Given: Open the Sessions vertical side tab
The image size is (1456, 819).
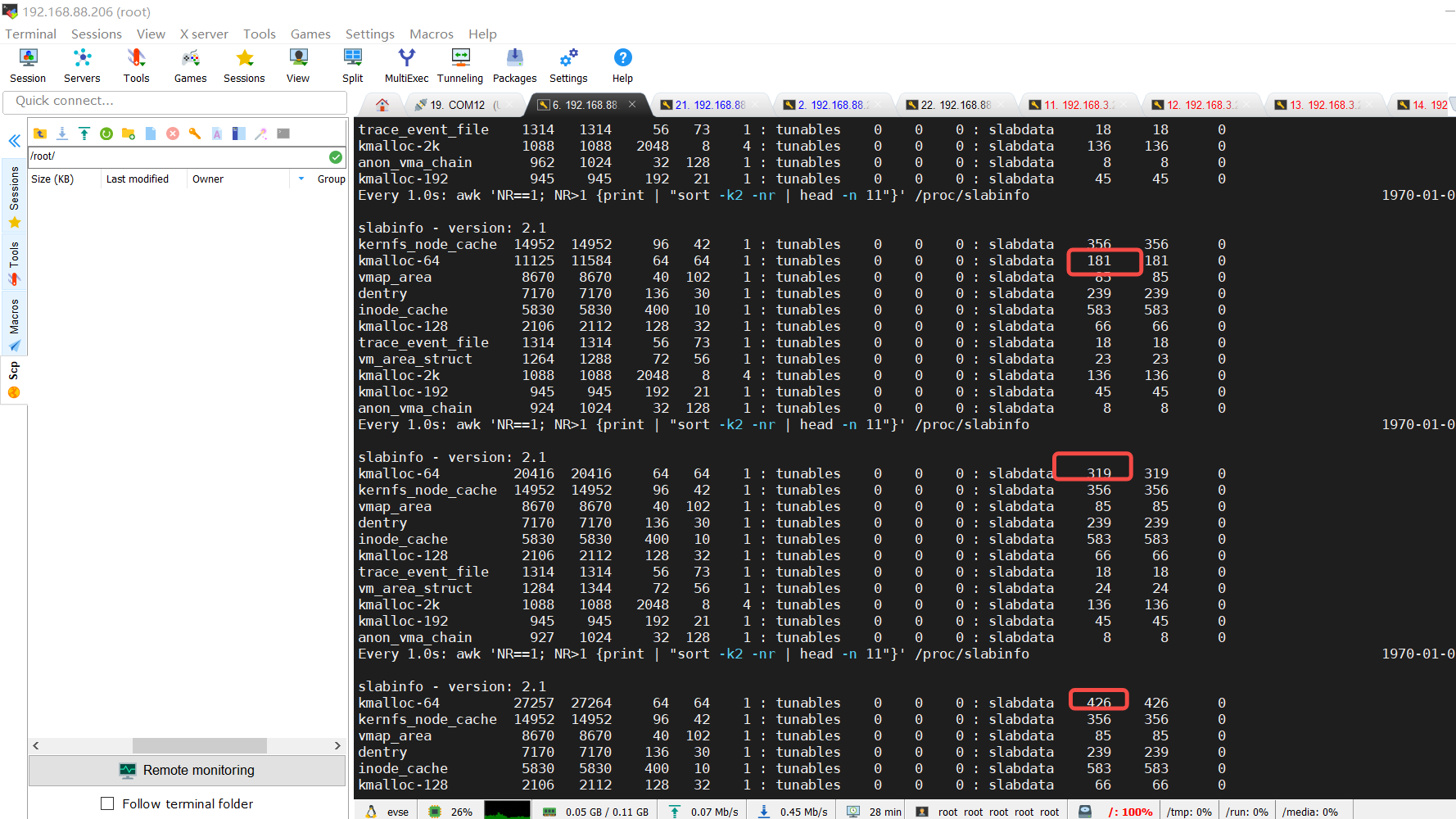Looking at the screenshot, I should 14,197.
